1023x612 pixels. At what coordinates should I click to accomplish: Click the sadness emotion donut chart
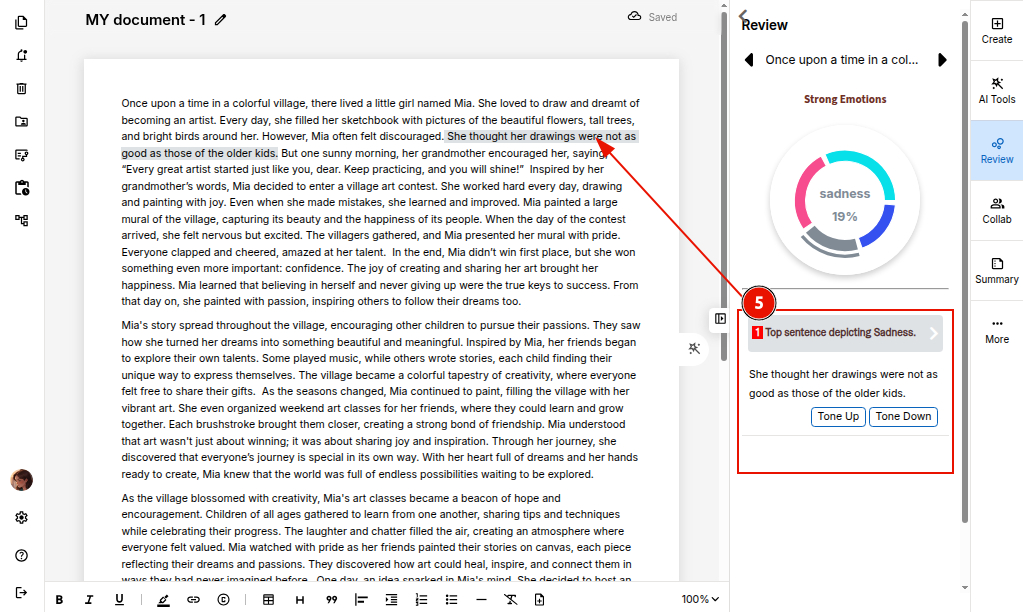click(x=845, y=202)
